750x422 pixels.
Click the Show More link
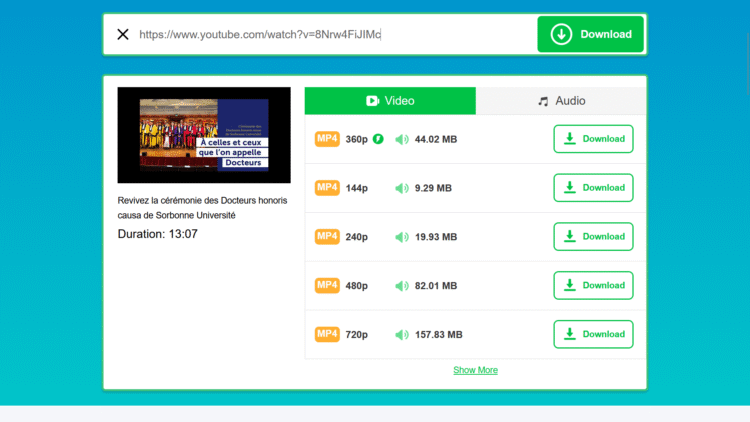pos(475,370)
